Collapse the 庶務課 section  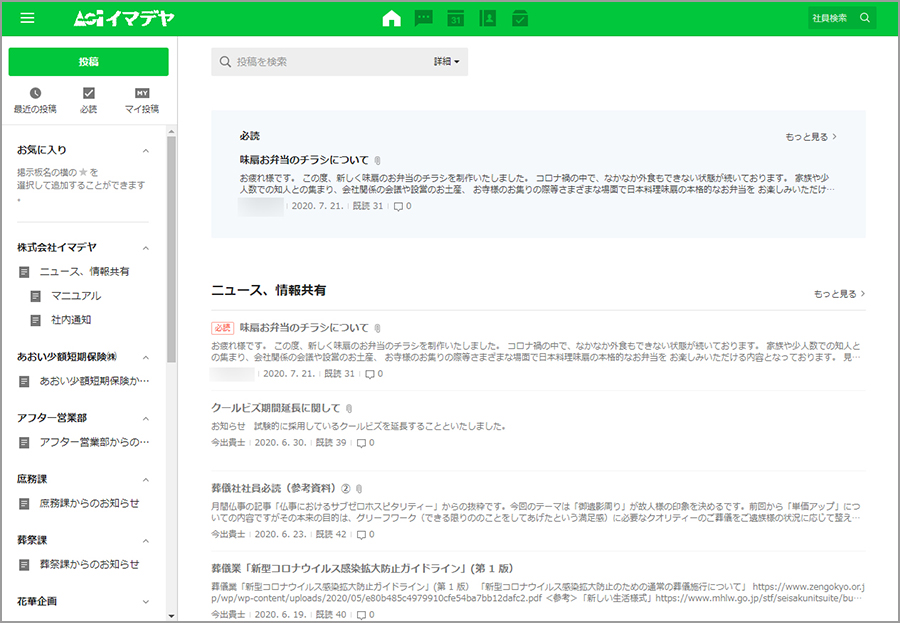145,479
